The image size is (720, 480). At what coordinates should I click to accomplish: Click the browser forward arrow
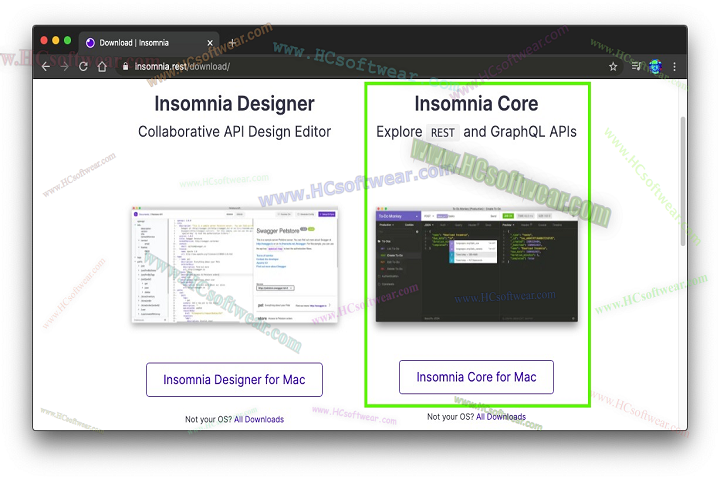(65, 67)
